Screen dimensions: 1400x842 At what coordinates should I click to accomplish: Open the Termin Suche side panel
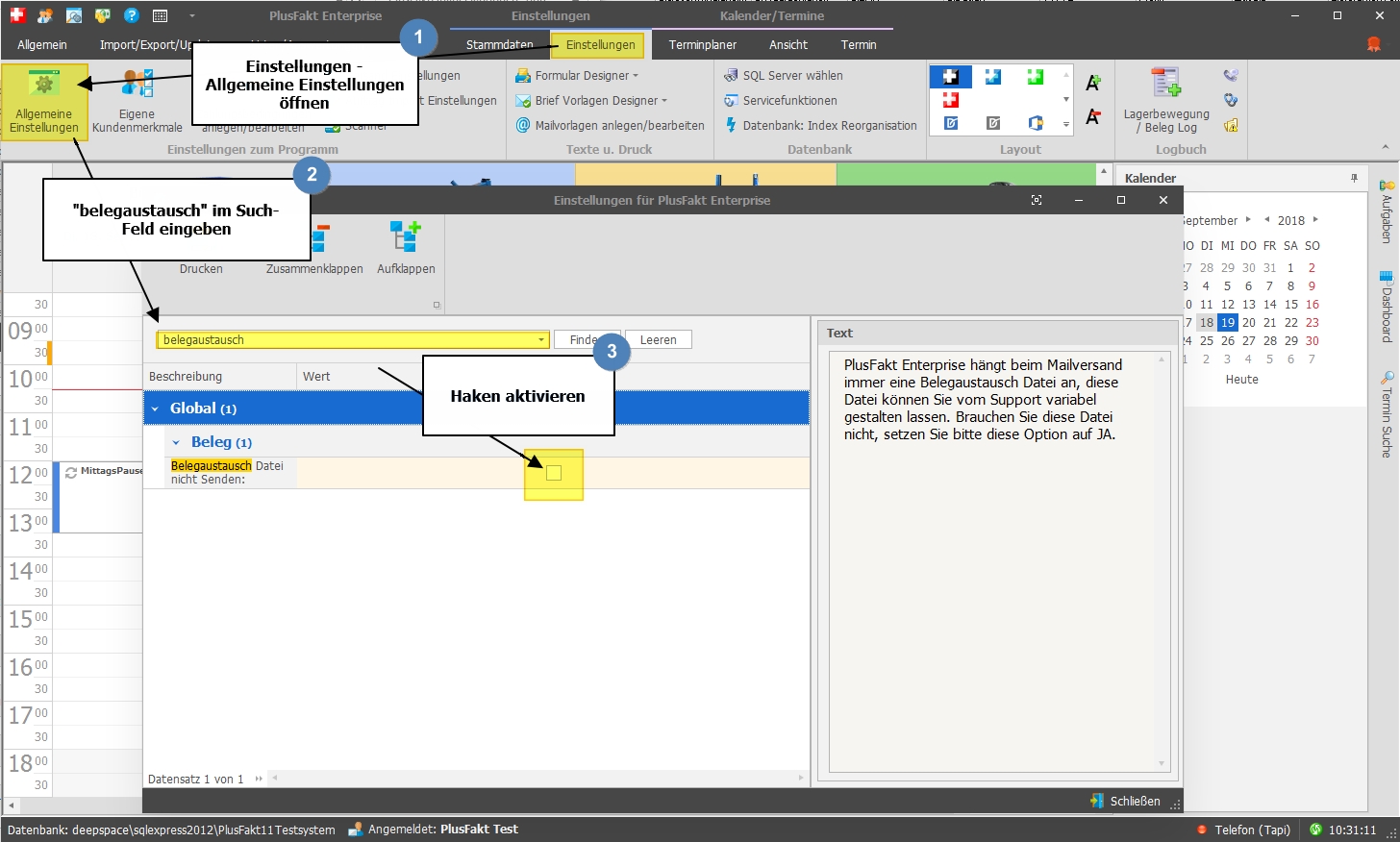point(1387,414)
